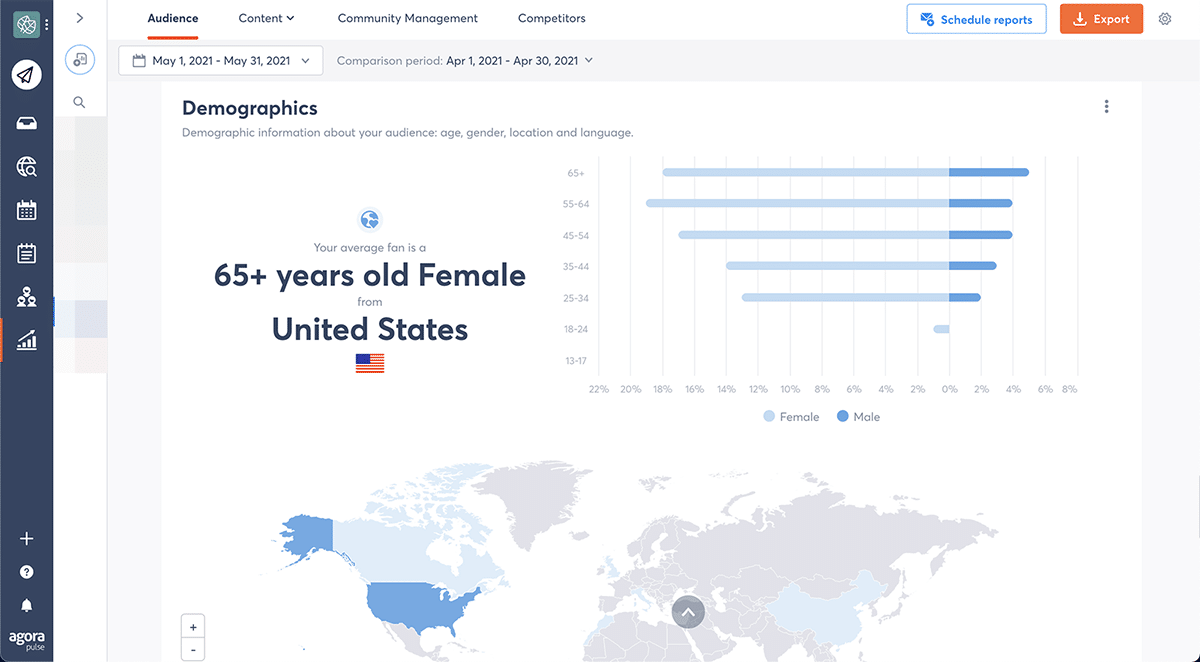
Task: Click the Reports bar chart icon
Action: pyautogui.click(x=27, y=341)
